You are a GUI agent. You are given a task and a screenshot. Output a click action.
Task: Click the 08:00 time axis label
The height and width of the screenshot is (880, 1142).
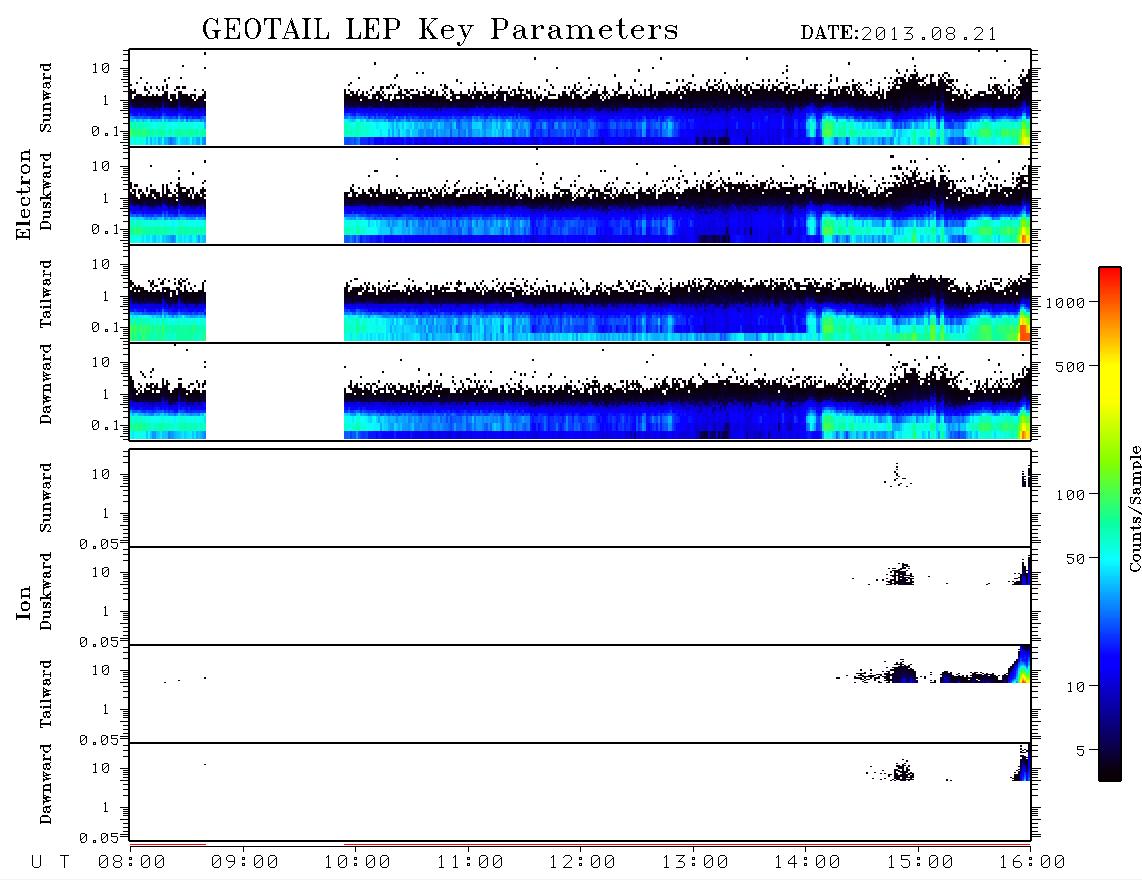132,863
